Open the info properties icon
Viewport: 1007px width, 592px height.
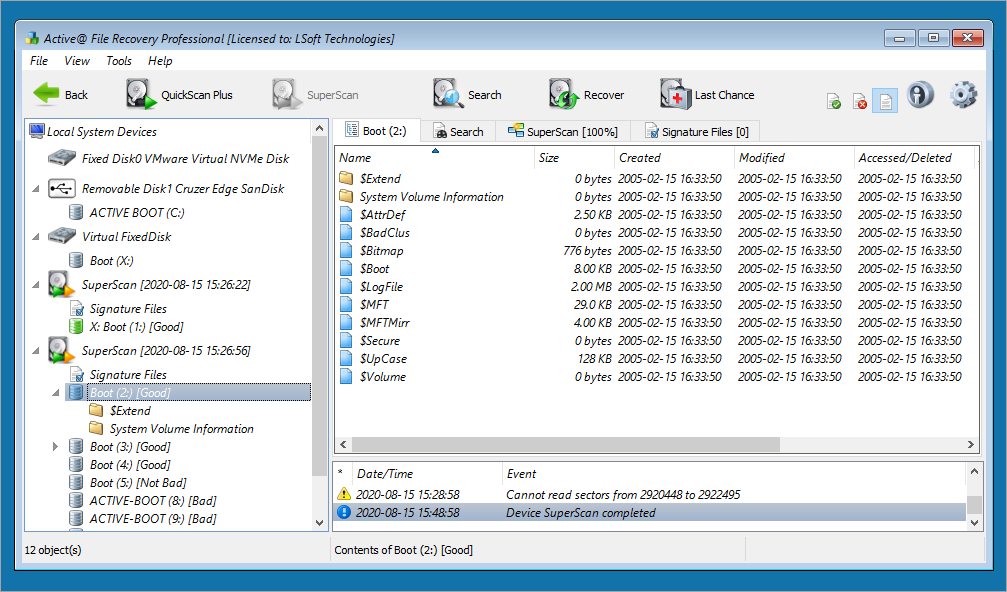tap(920, 94)
